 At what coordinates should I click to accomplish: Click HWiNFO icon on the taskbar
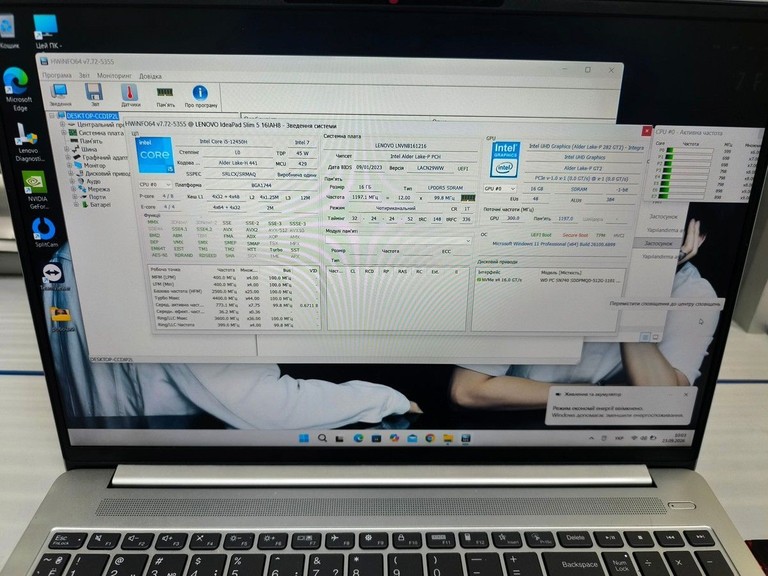click(466, 438)
